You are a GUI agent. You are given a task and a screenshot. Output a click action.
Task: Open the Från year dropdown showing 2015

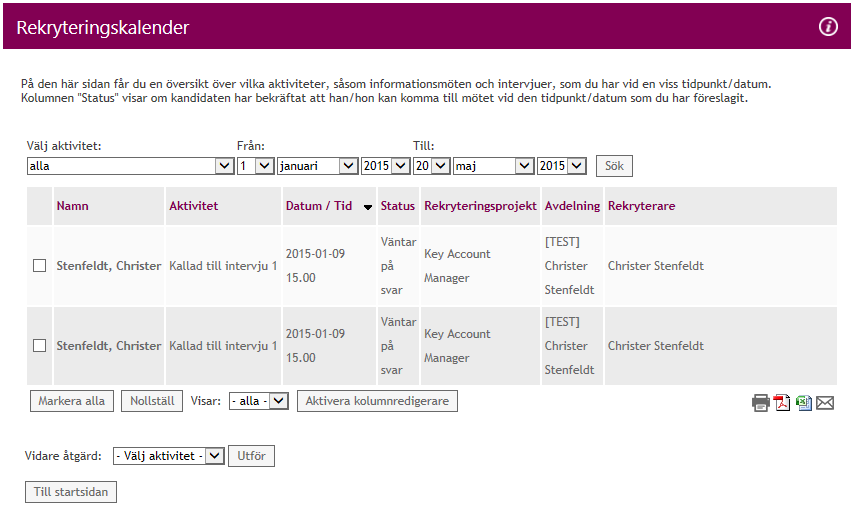tap(385, 166)
